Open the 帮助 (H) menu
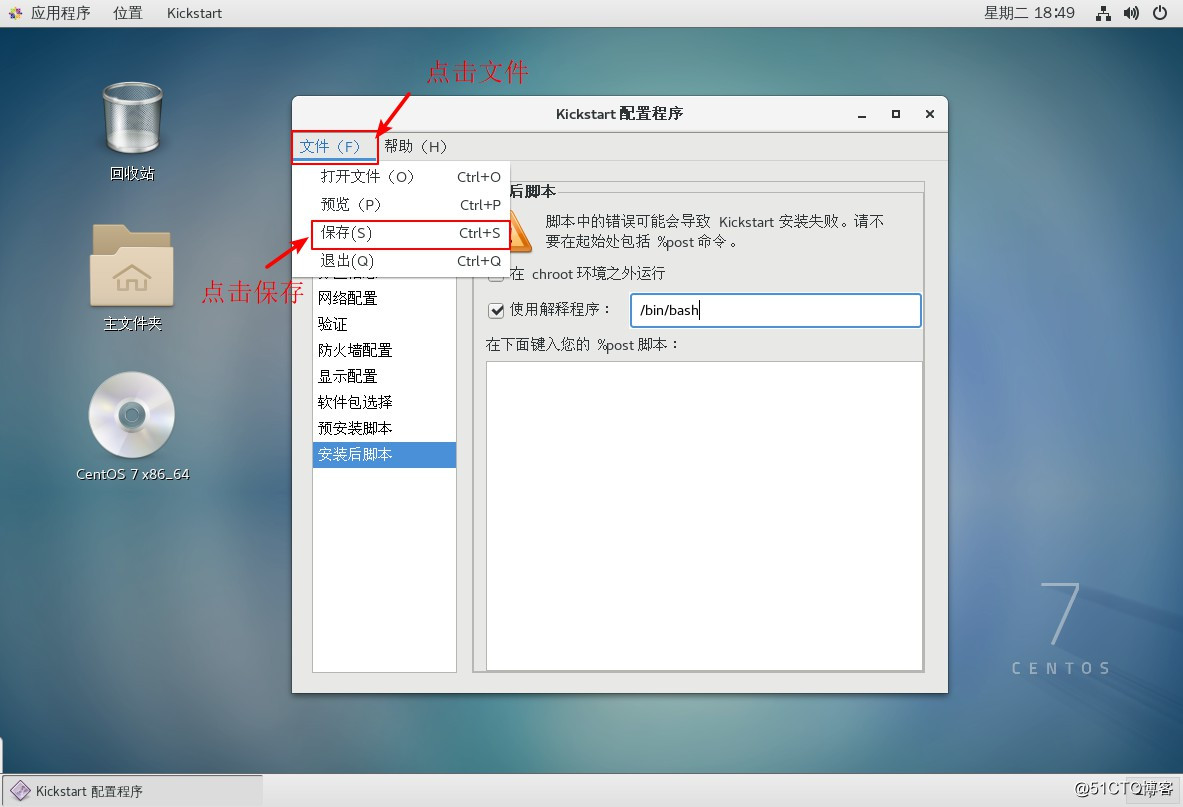This screenshot has height=807, width=1183. click(x=415, y=146)
